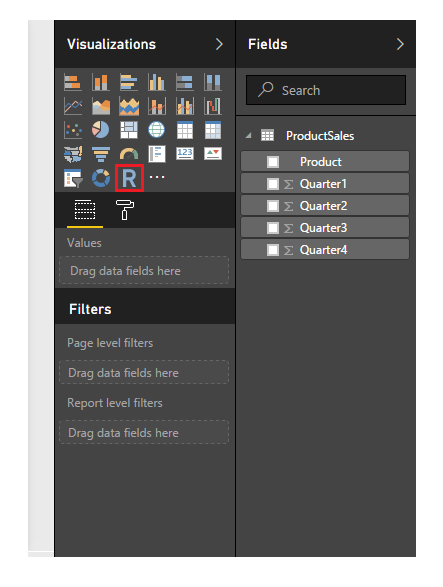Enable the Quarter3 field checkbox

pyautogui.click(x=273, y=228)
